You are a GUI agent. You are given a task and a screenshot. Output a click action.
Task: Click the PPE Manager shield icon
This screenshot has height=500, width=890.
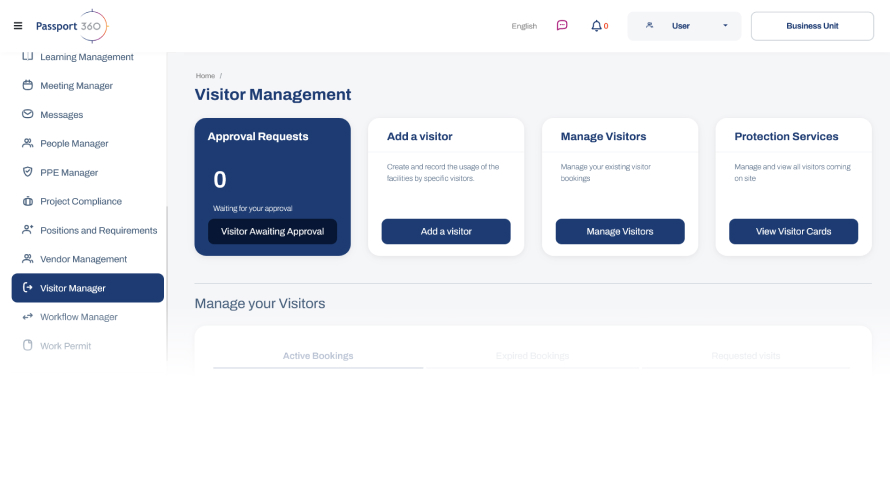(27, 172)
